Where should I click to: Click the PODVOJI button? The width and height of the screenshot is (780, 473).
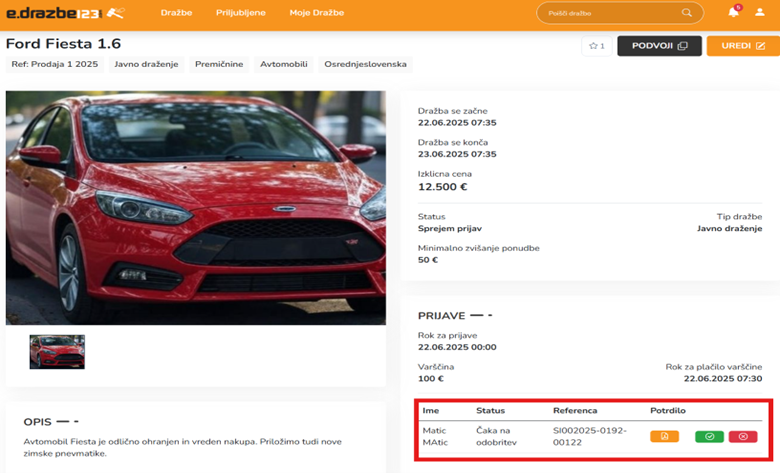[x=658, y=46]
